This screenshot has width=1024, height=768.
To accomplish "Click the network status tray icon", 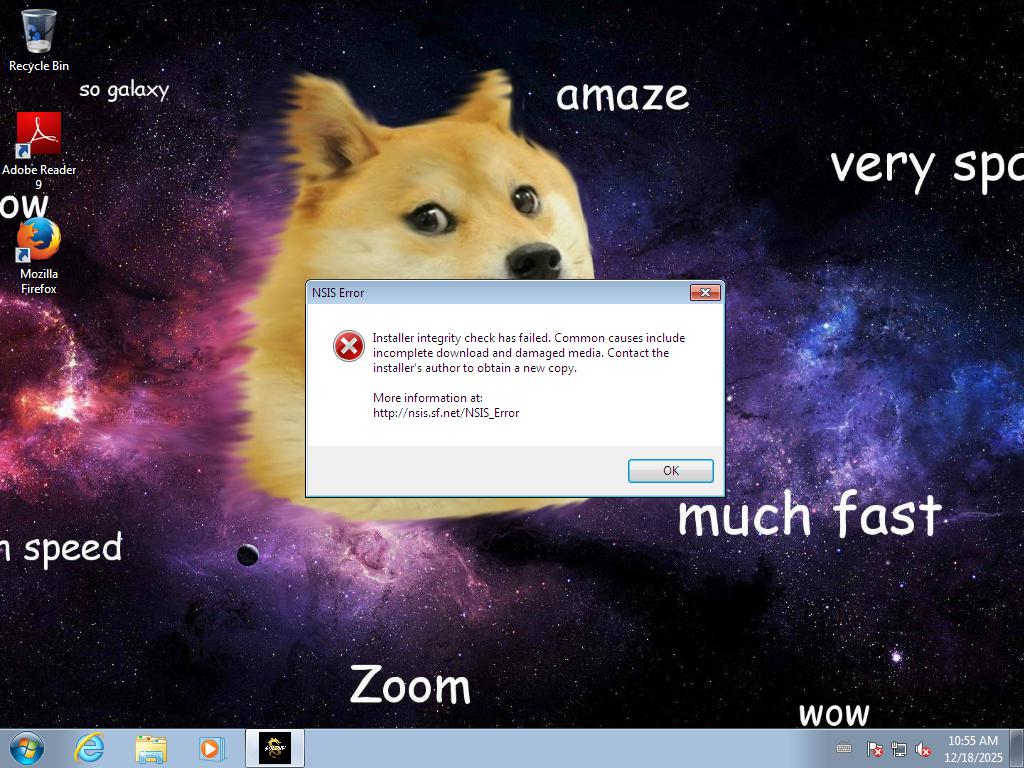I will (899, 749).
